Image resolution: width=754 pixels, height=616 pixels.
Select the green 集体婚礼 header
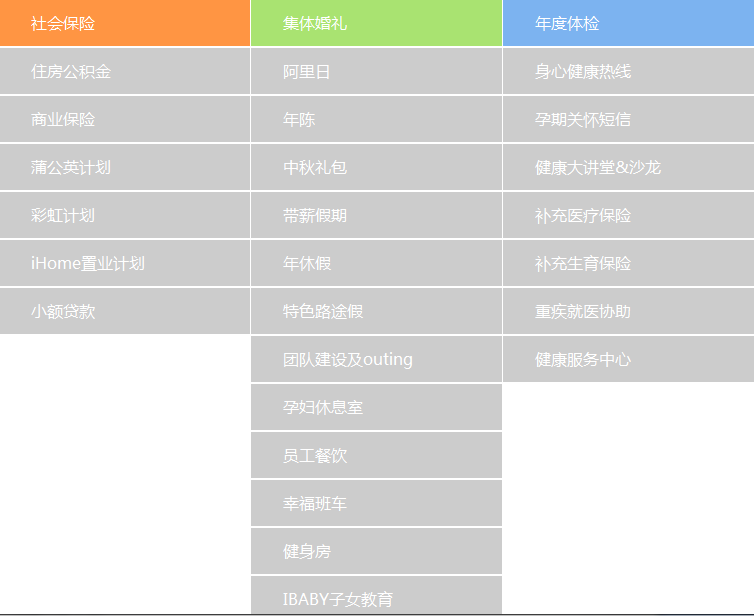tap(376, 23)
